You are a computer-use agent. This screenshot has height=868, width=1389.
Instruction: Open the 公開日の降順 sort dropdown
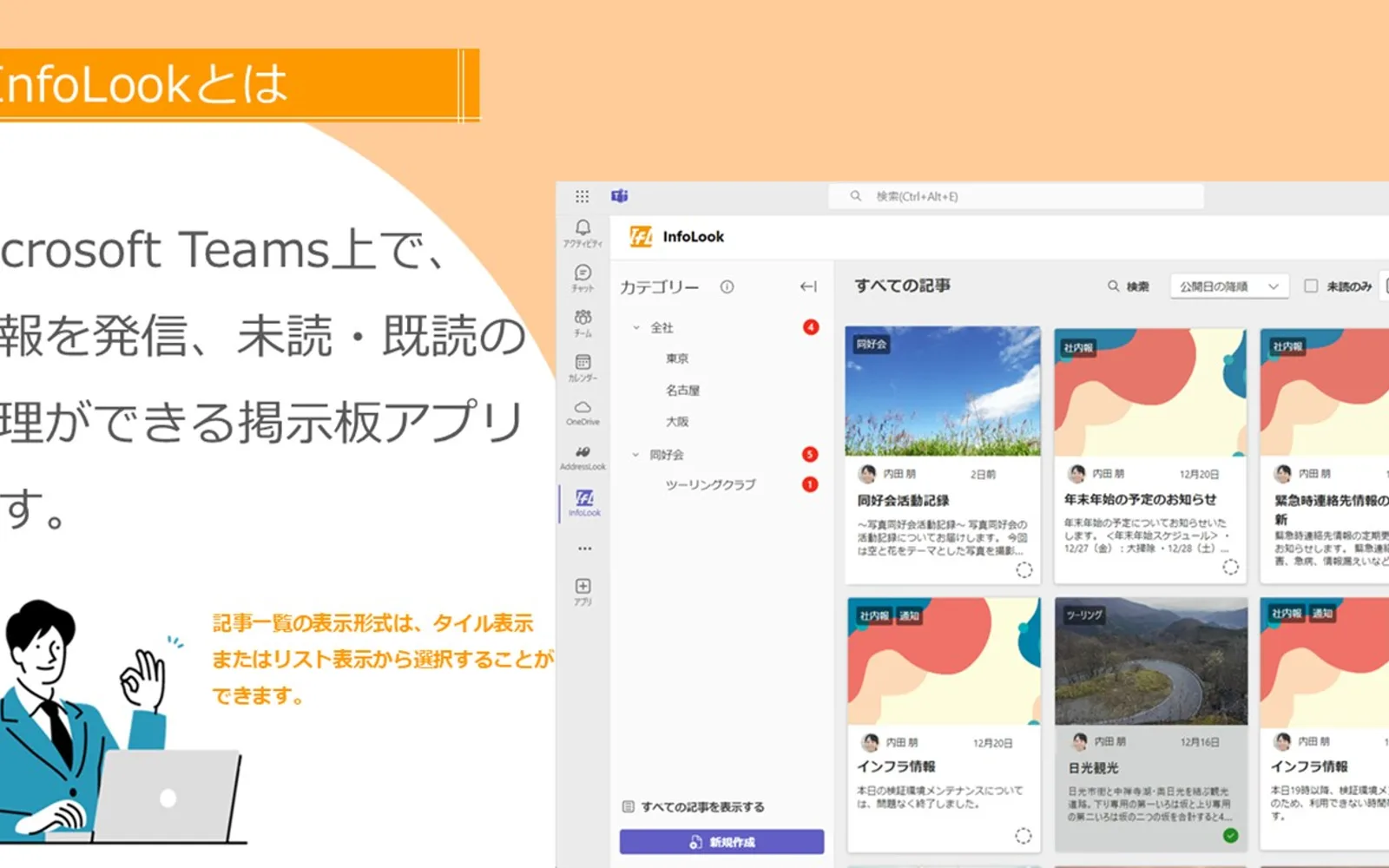point(1229,286)
